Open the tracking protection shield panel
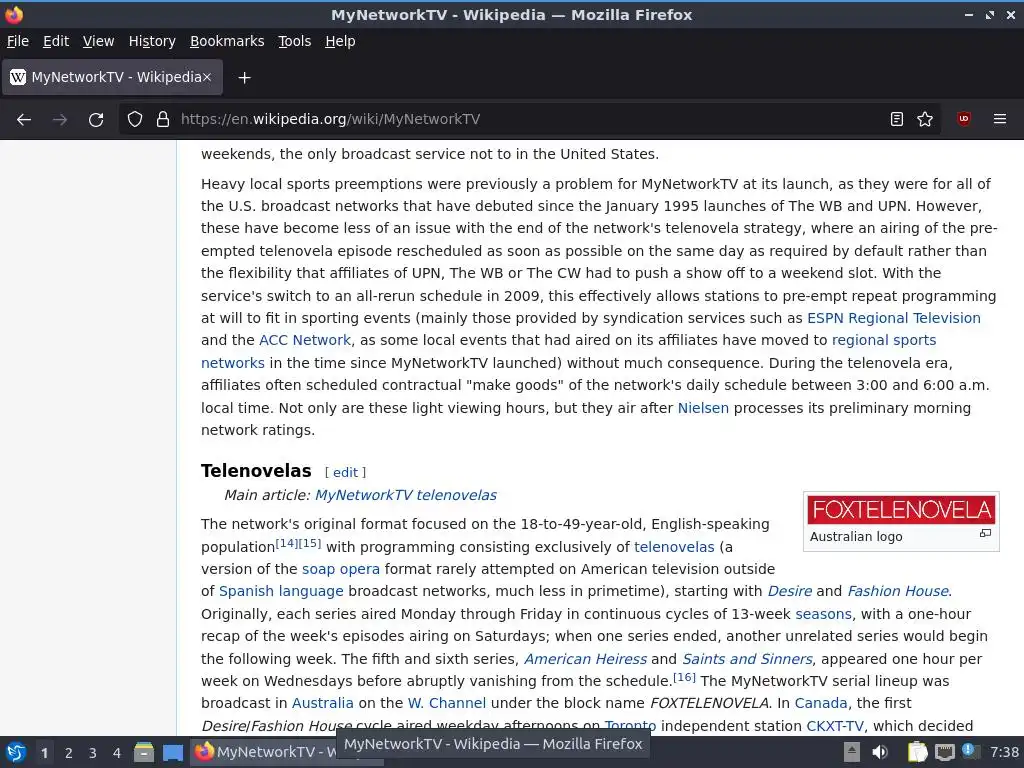This screenshot has width=1024, height=768. coord(135,120)
